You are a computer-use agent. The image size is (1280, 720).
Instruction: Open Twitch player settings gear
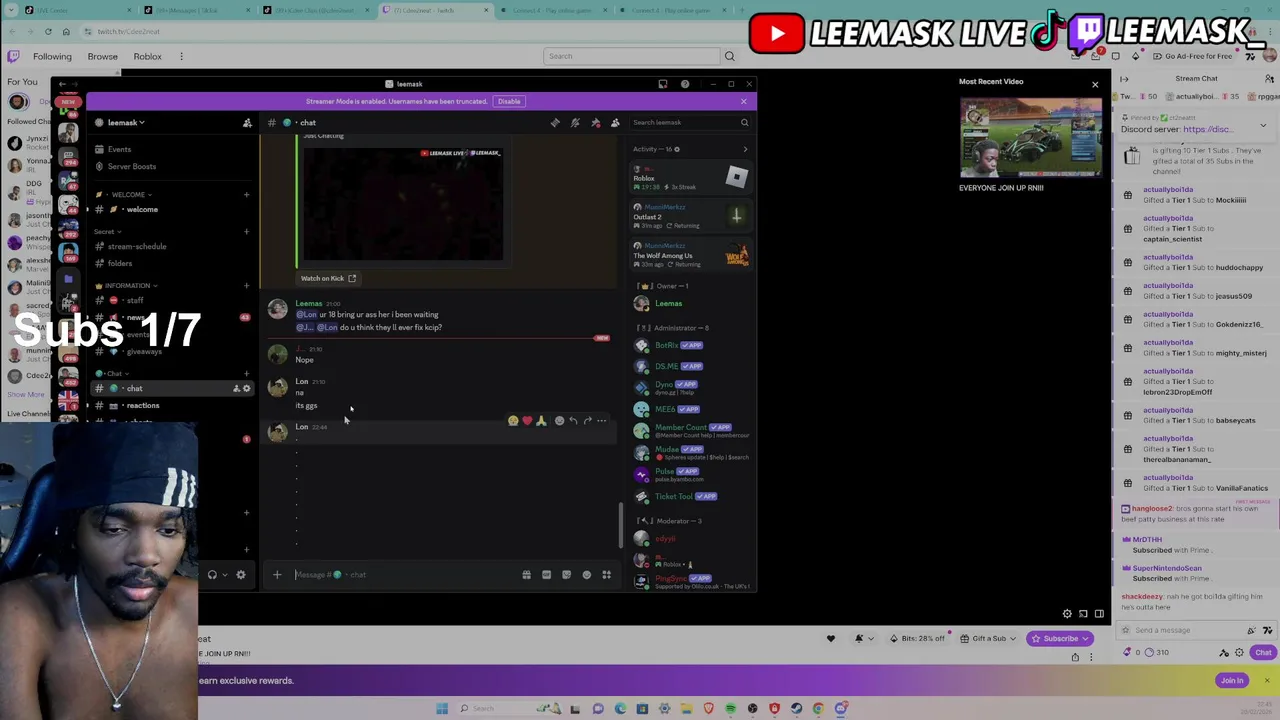(1067, 614)
